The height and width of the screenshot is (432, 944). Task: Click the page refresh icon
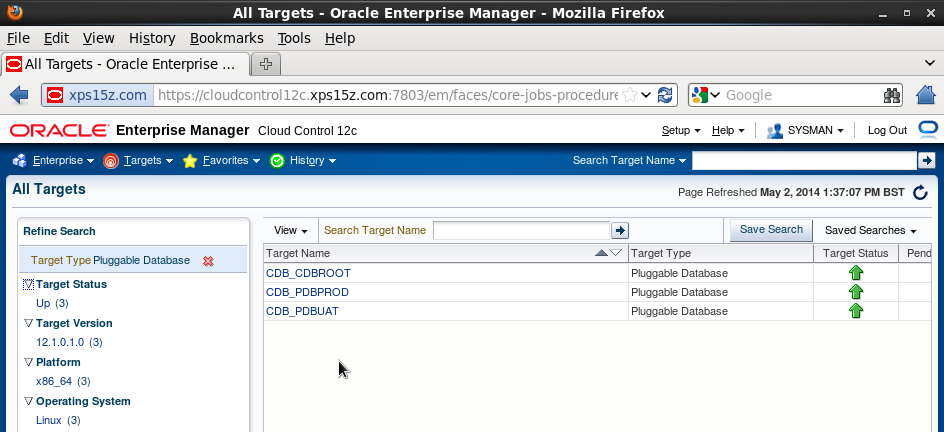920,192
